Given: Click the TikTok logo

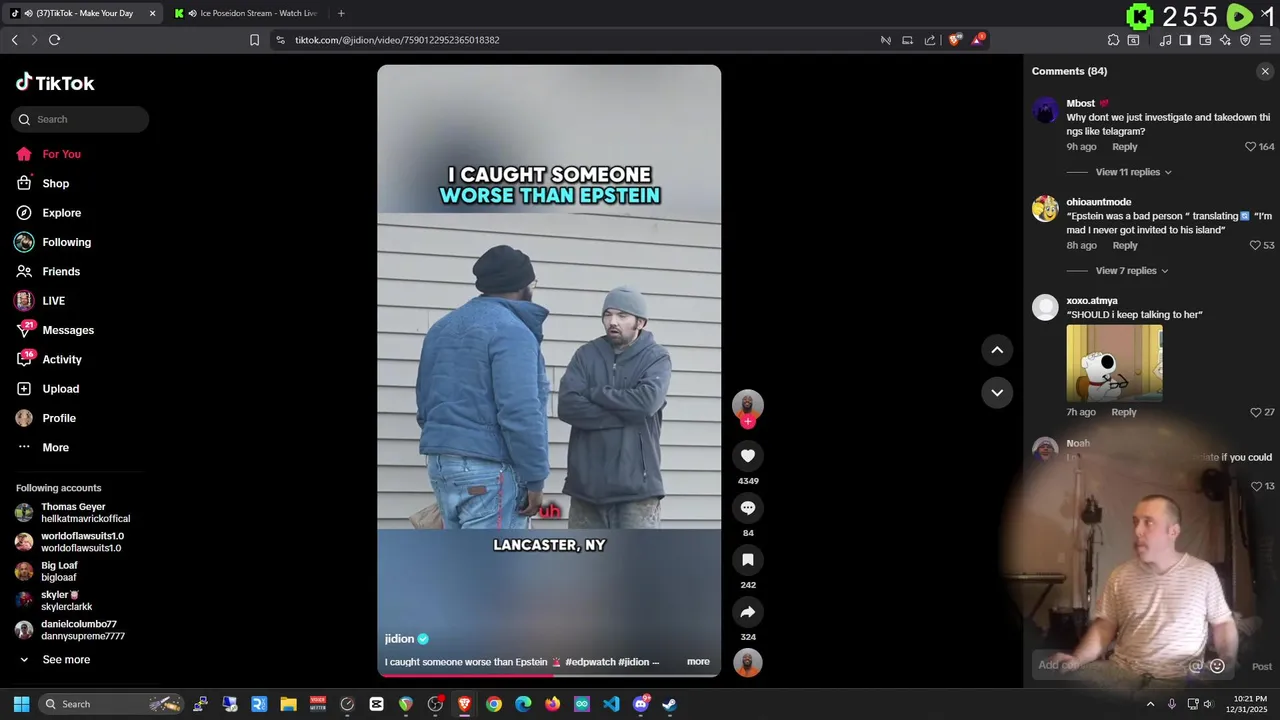Looking at the screenshot, I should (x=55, y=83).
